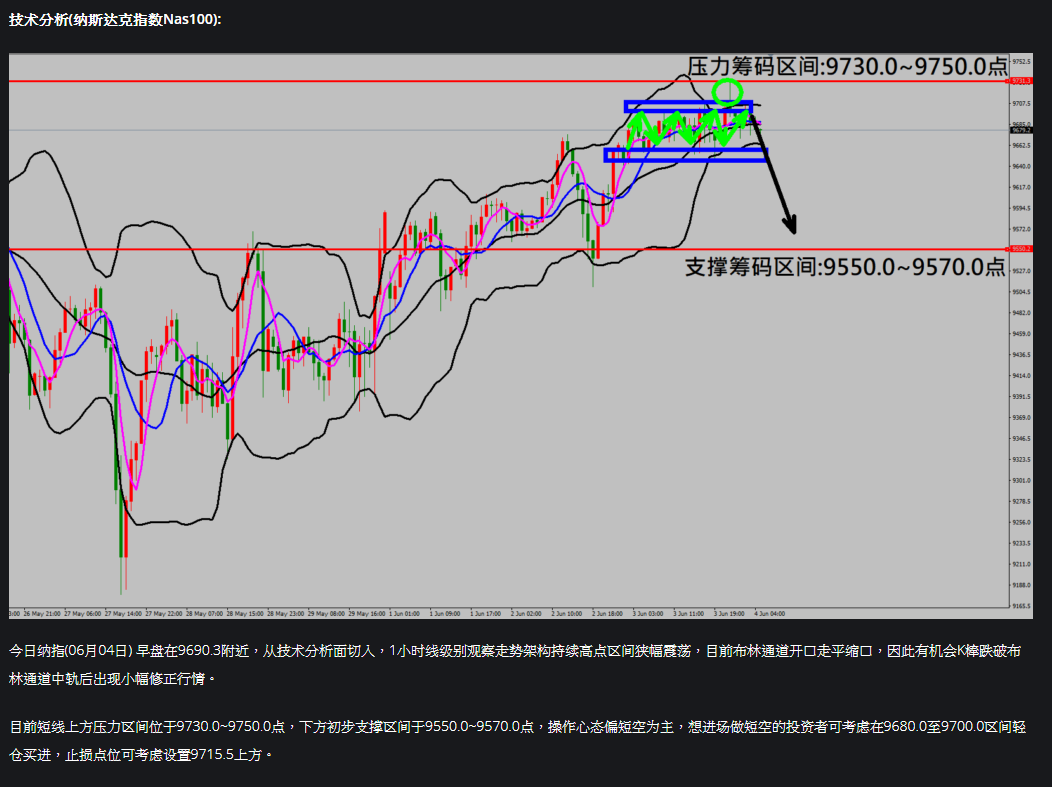Click the 1 Jun 09:00 time label
Image resolution: width=1052 pixels, height=787 pixels.
tap(445, 613)
